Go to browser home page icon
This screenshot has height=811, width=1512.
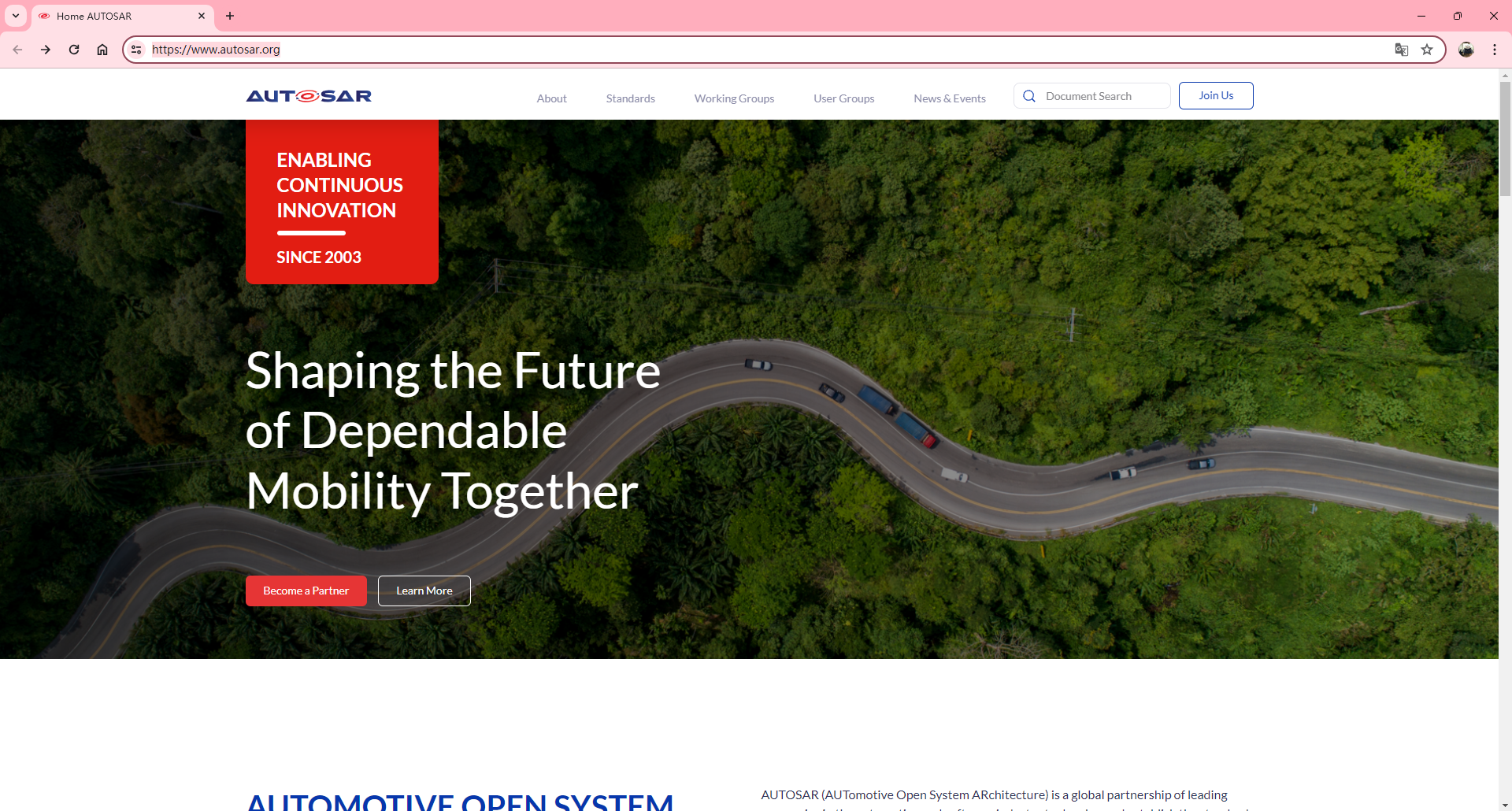[x=102, y=50]
